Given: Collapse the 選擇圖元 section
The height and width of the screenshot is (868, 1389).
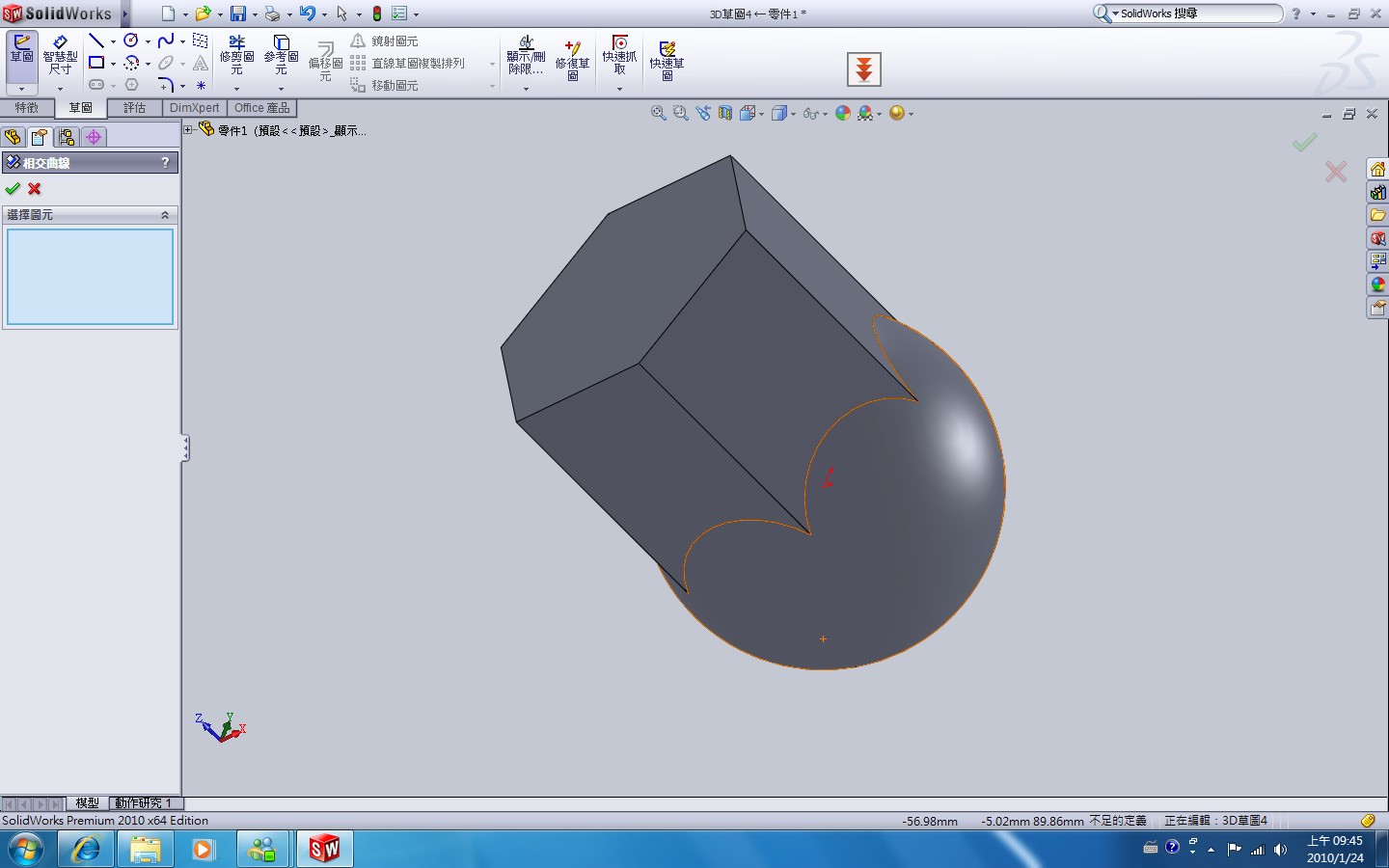Looking at the screenshot, I should coord(165,215).
